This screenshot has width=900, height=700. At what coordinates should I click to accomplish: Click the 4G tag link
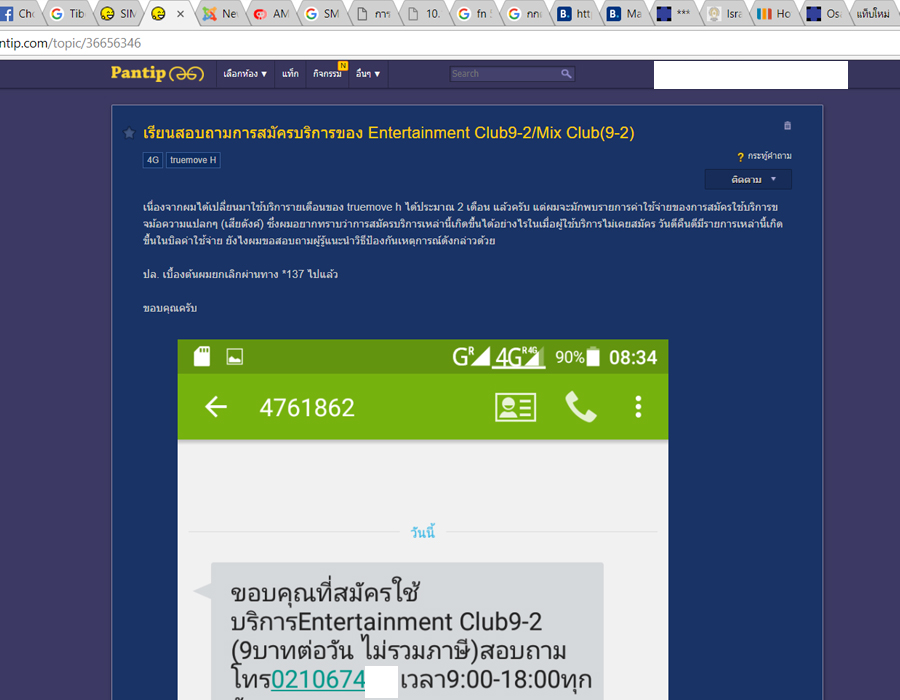pos(153,160)
